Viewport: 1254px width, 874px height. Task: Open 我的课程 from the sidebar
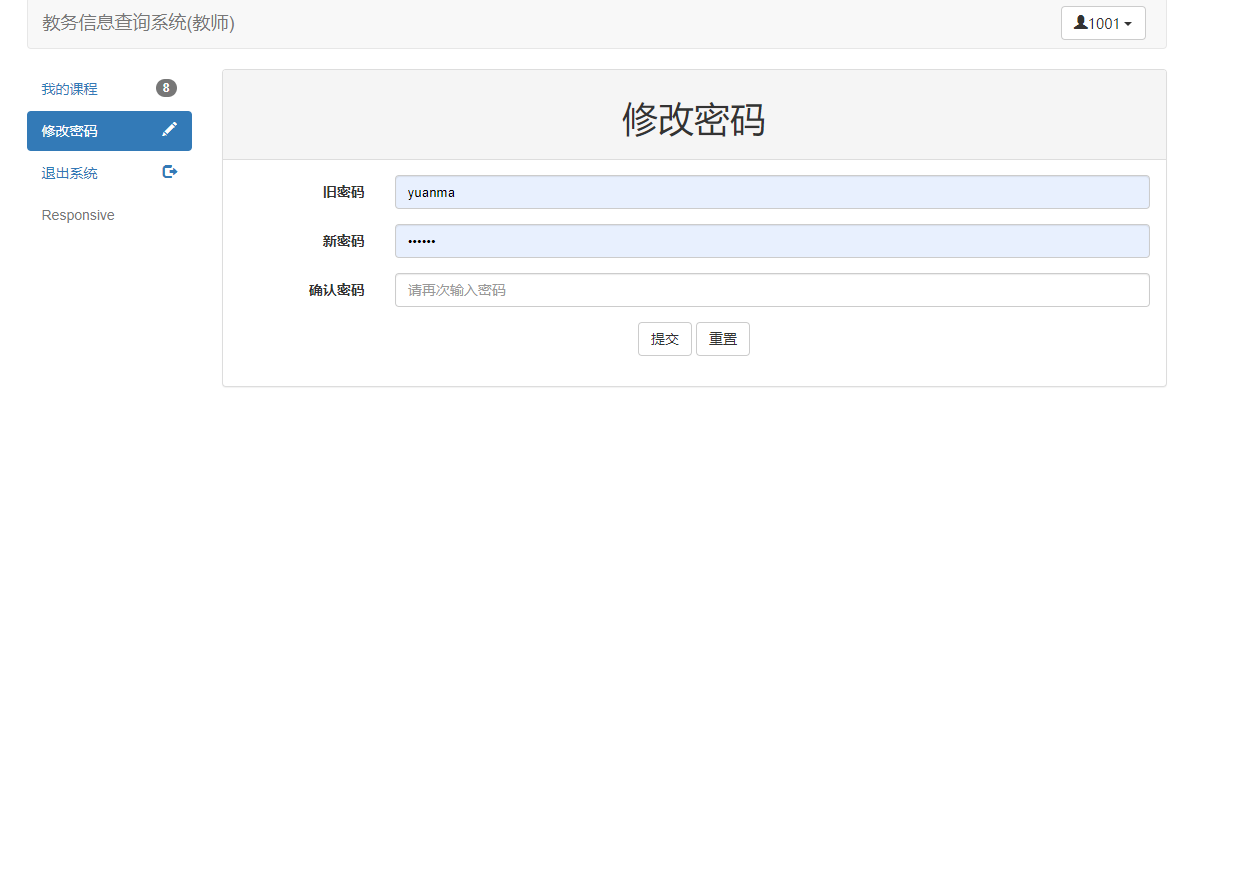point(68,88)
